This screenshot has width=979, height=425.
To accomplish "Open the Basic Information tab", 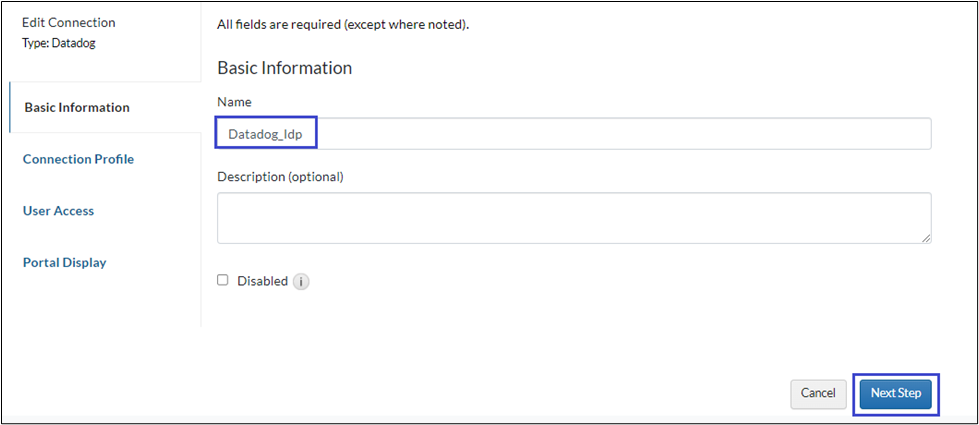I will click(77, 108).
